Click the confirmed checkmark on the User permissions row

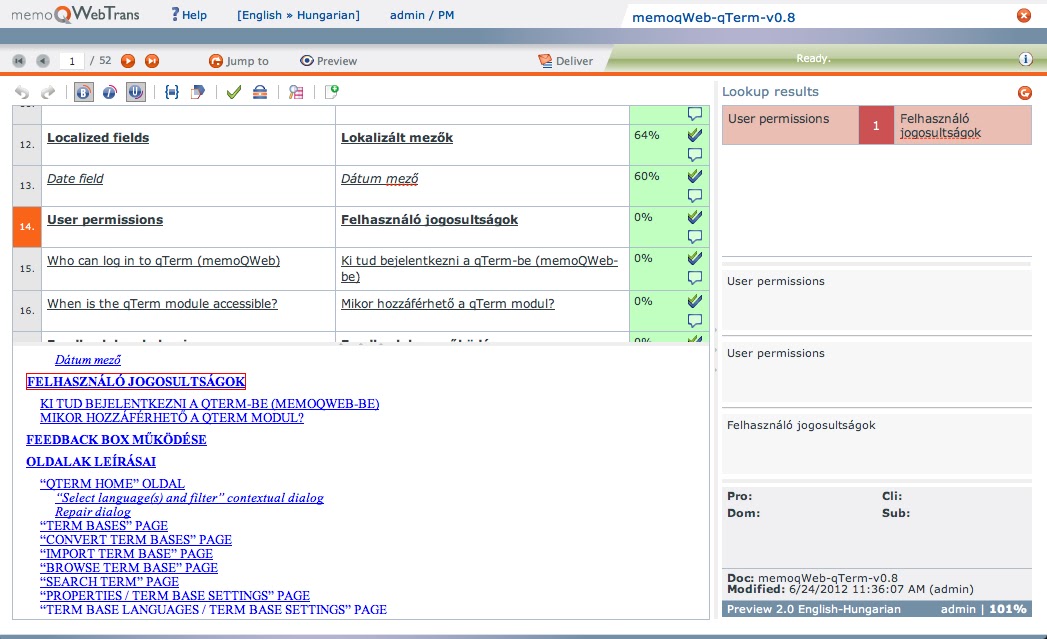(x=694, y=217)
